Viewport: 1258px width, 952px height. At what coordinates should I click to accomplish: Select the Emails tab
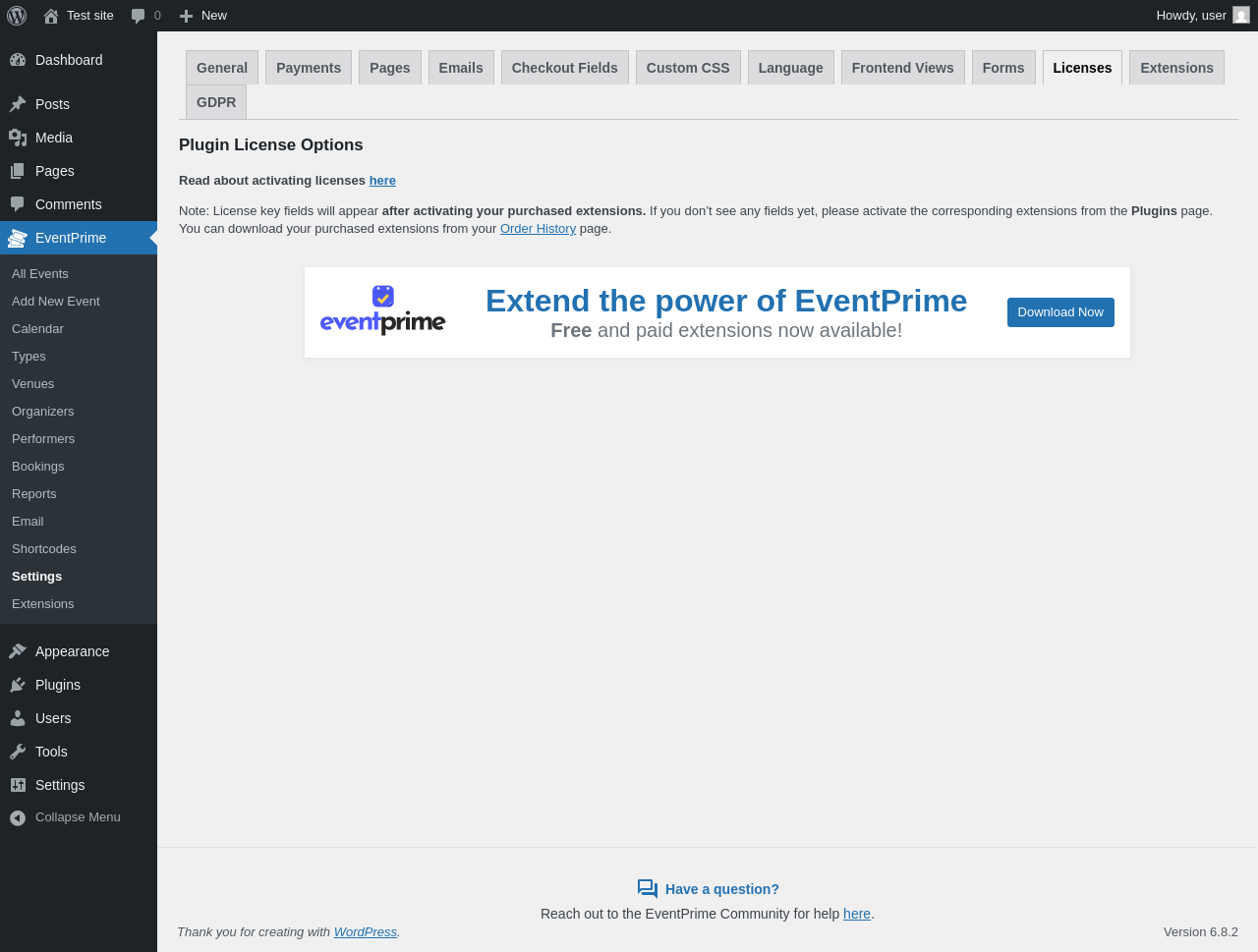point(461,68)
